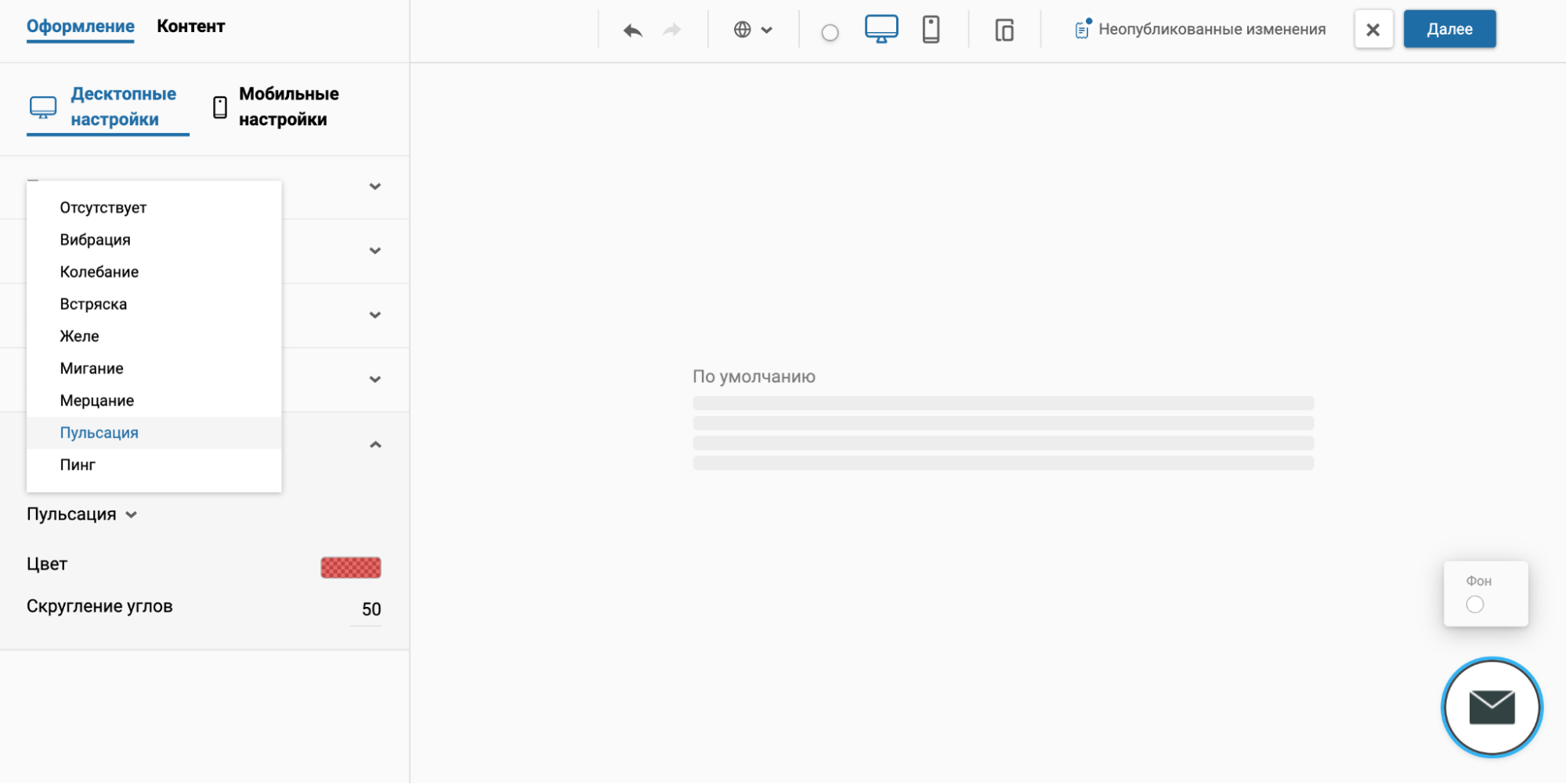Switch to mobile preview phone icon

coord(931,29)
